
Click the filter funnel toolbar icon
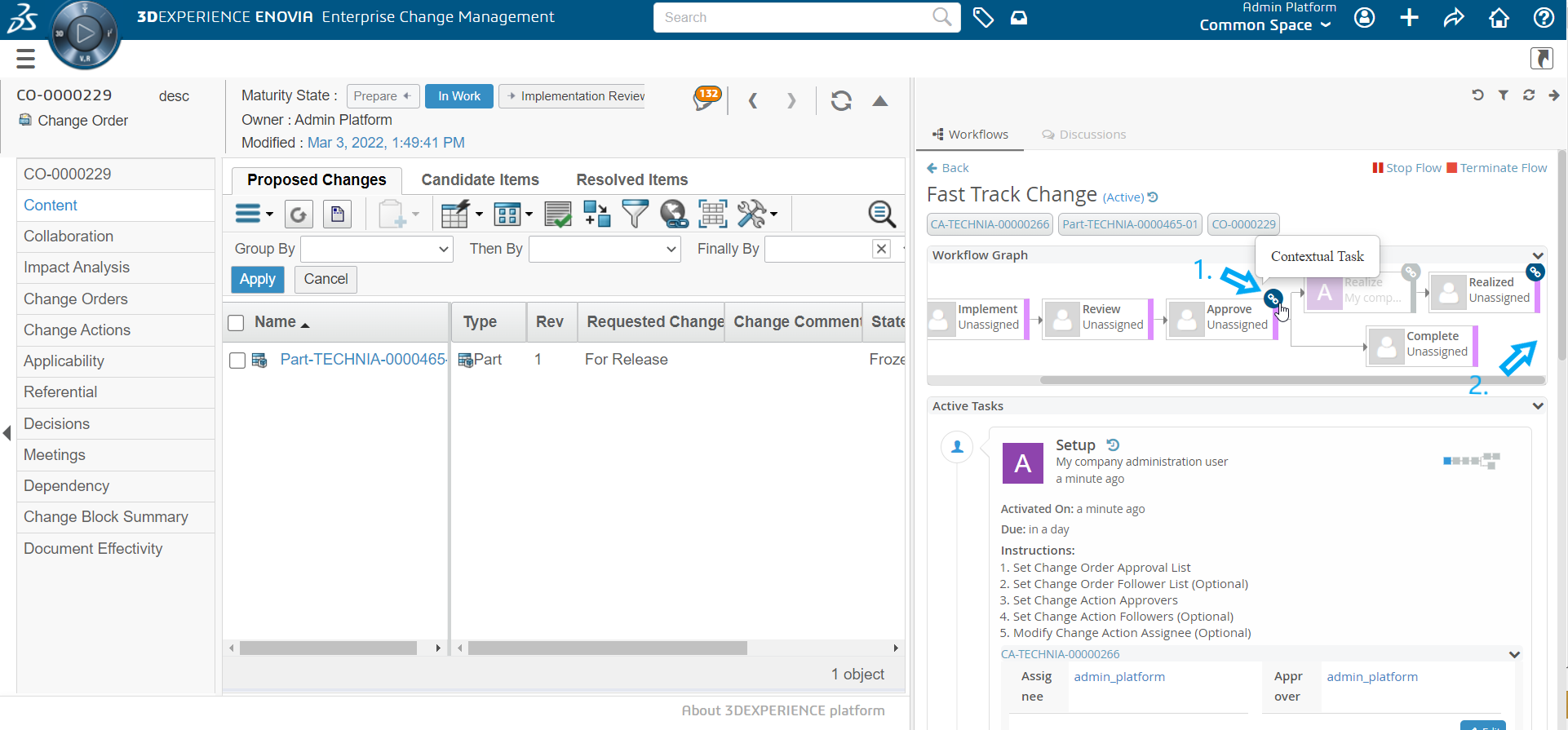635,215
